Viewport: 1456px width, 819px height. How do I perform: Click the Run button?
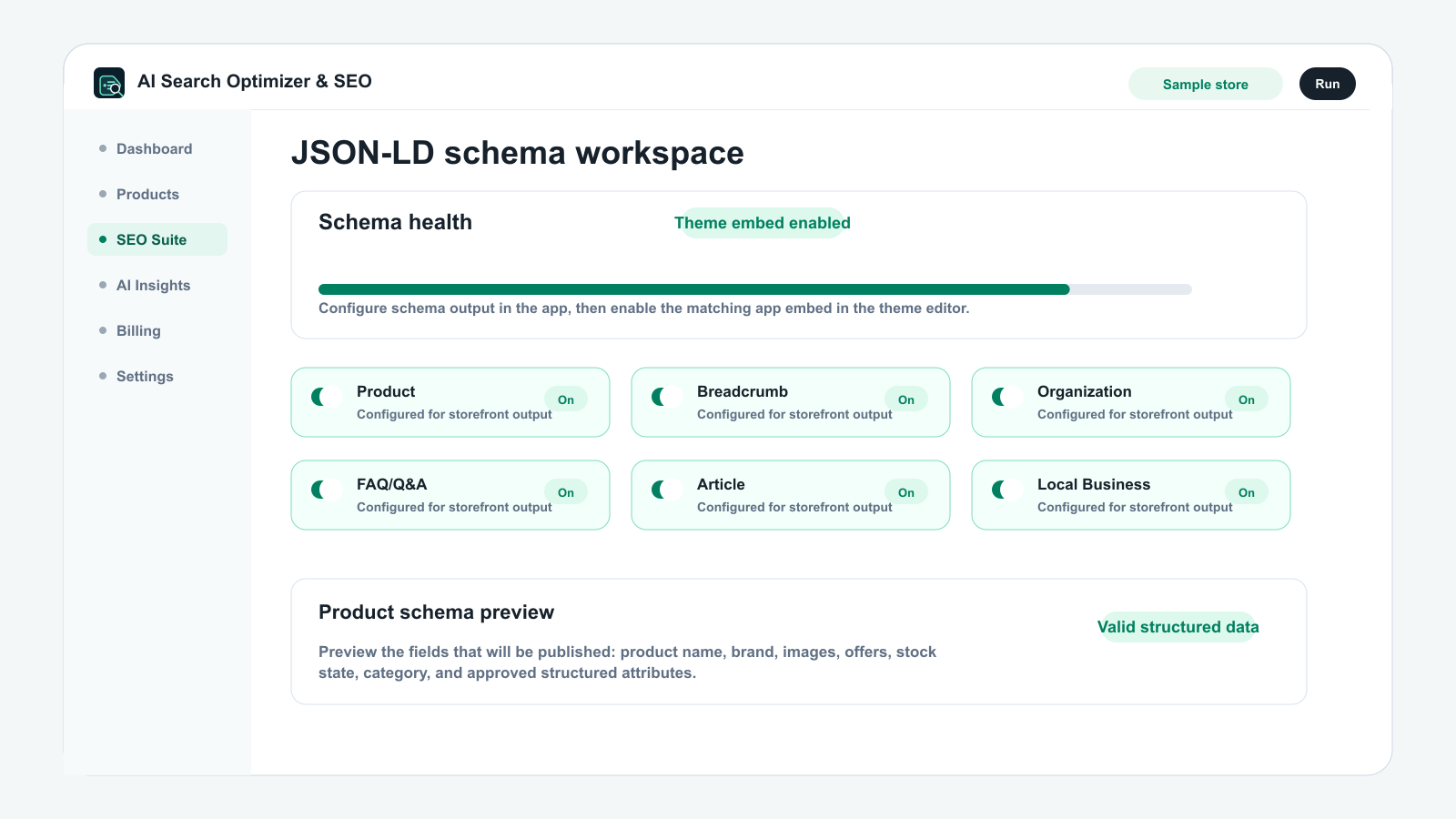[1327, 84]
